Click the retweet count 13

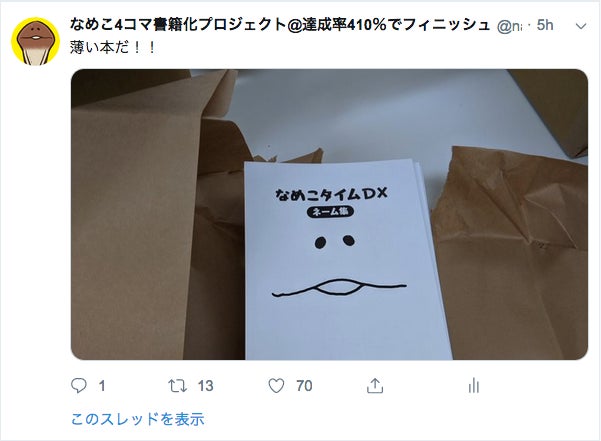click(x=205, y=386)
